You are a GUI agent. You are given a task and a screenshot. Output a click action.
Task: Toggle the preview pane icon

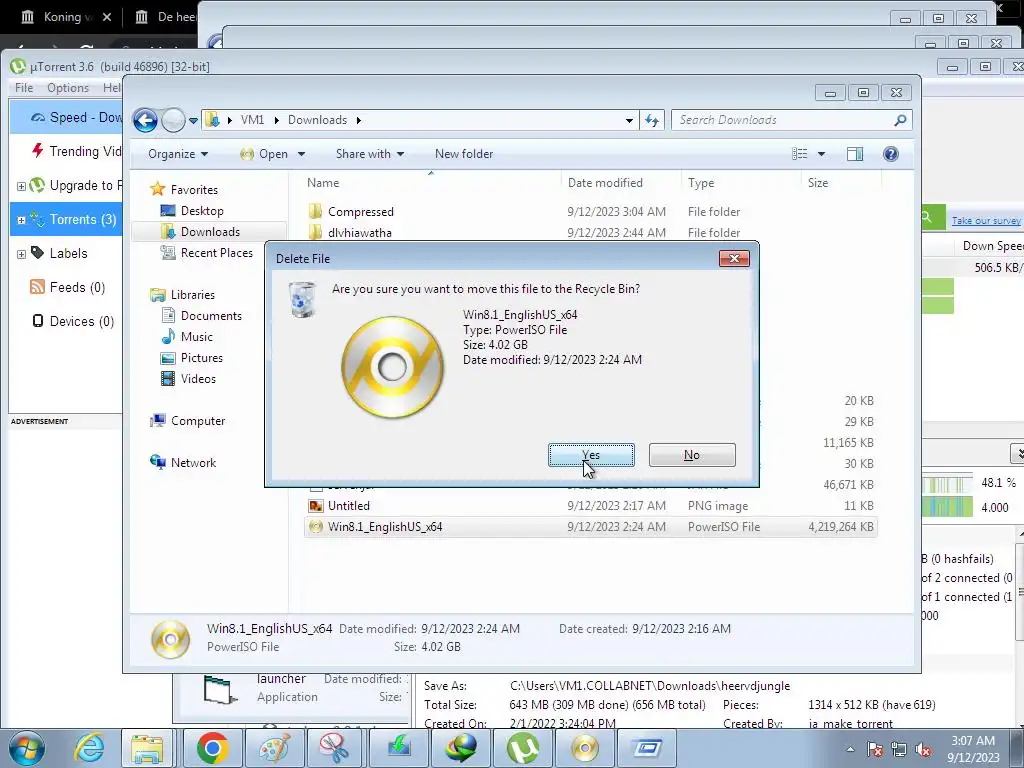click(855, 154)
